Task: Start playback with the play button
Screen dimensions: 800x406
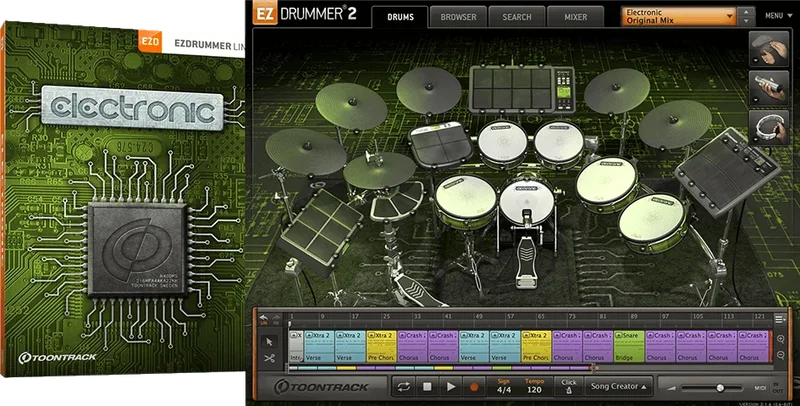Action: click(451, 387)
